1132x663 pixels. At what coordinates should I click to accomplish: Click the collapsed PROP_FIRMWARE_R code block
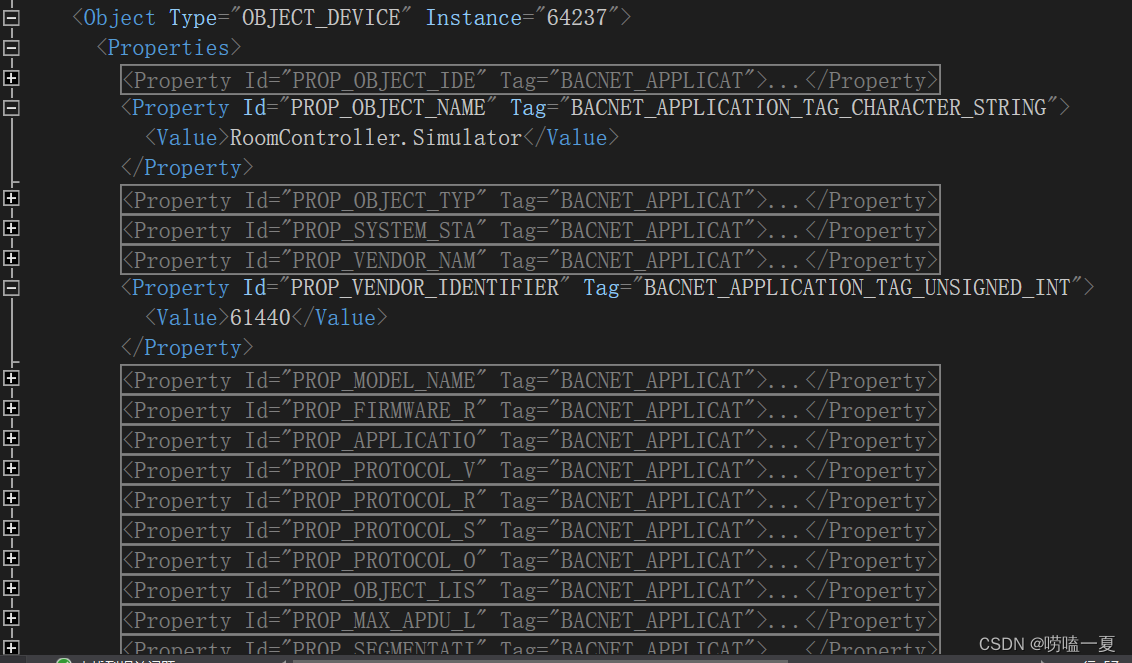point(530,410)
